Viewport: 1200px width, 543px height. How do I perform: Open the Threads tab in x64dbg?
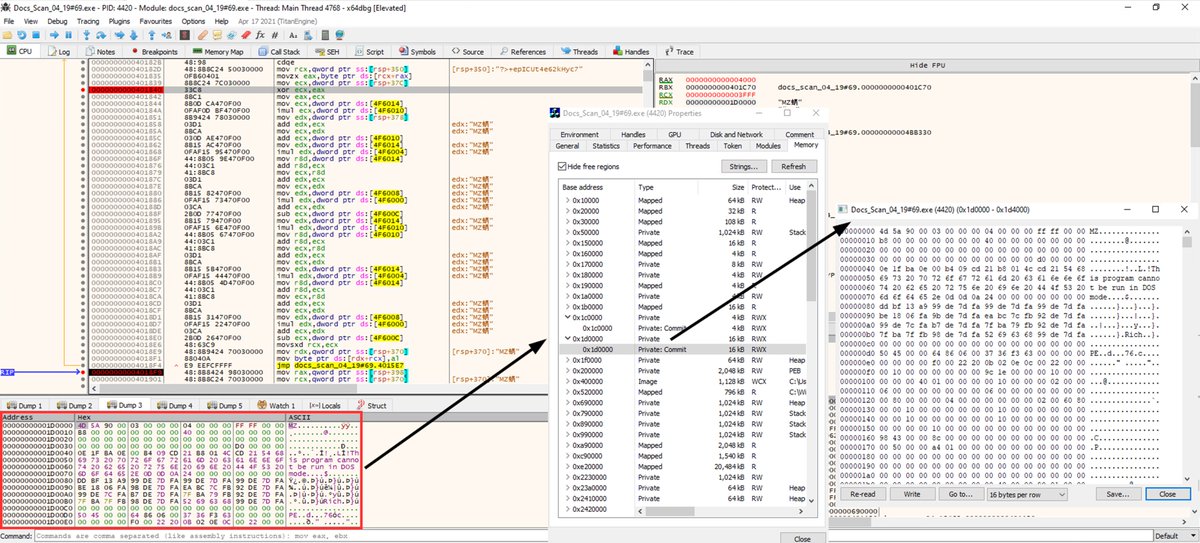[x=579, y=51]
